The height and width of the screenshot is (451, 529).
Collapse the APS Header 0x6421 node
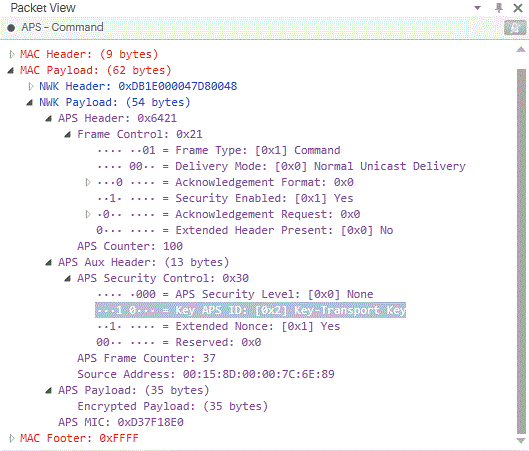pos(49,118)
